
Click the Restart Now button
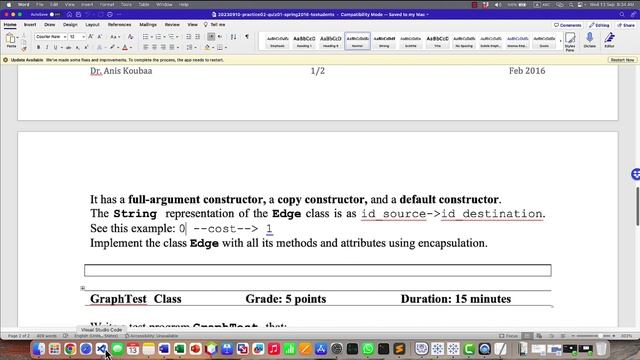tap(622, 60)
